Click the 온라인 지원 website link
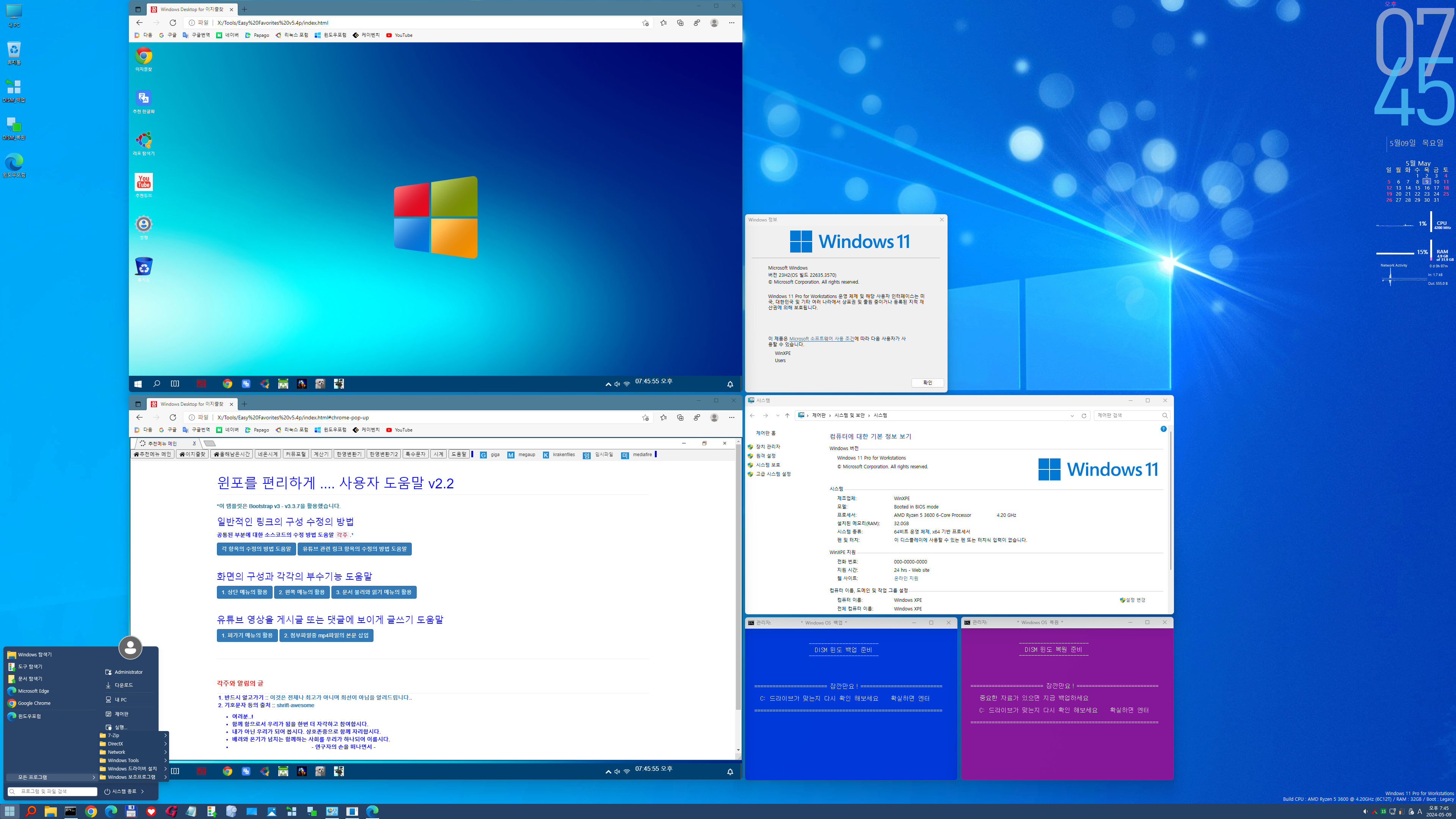This screenshot has width=1456, height=819. (x=906, y=578)
